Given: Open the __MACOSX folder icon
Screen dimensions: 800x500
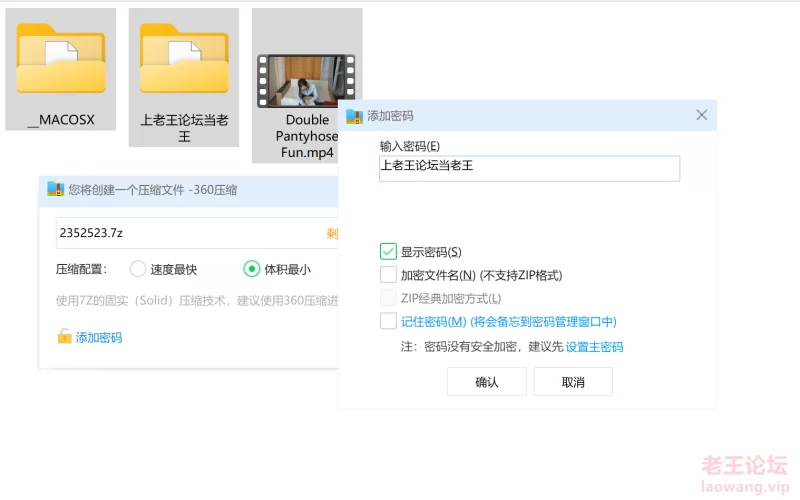Looking at the screenshot, I should point(61,59).
